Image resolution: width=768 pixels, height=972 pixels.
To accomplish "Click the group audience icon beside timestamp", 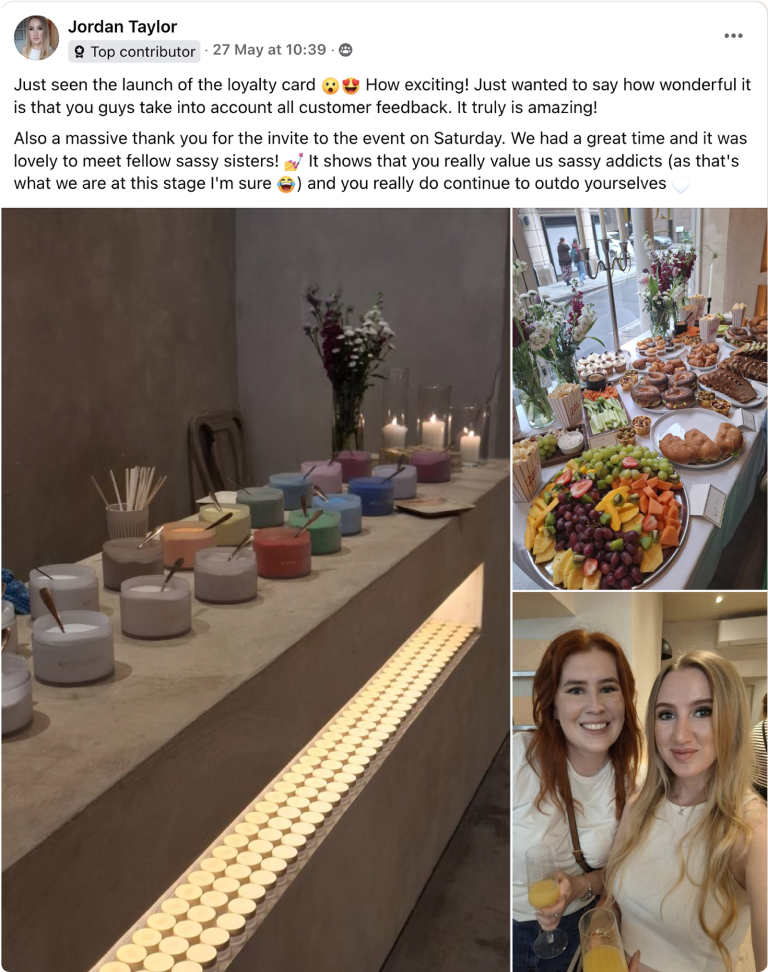I will 346,50.
